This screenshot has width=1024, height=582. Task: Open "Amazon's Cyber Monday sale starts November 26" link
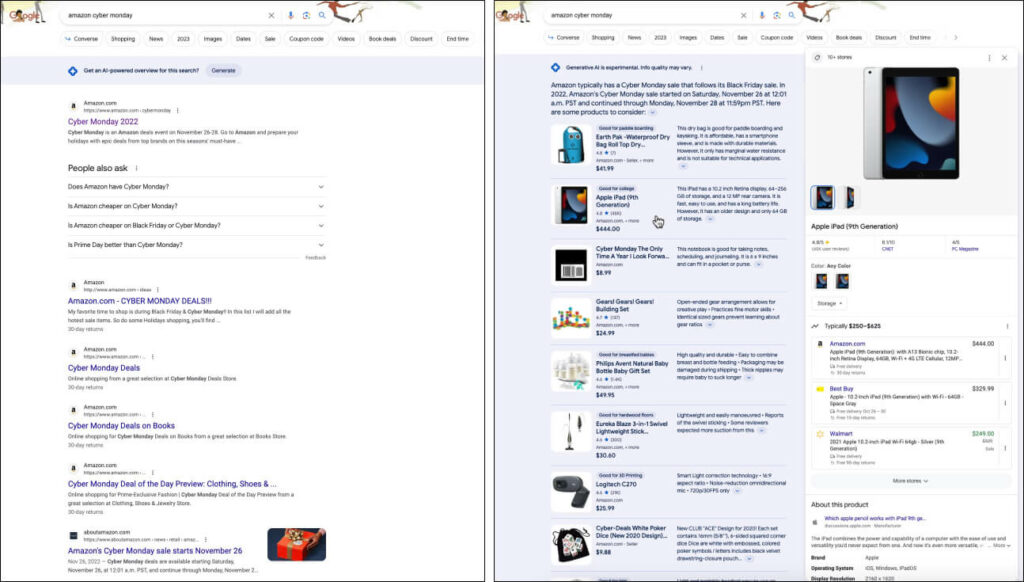(x=155, y=551)
